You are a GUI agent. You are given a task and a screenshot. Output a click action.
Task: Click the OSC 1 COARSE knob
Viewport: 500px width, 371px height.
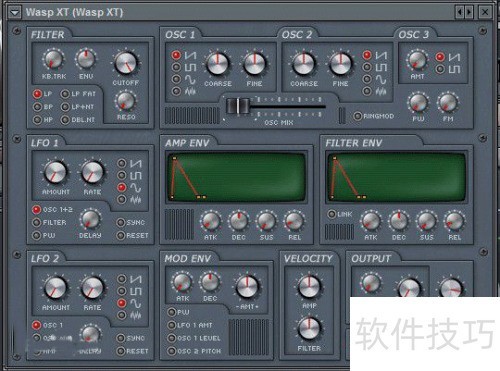pos(217,64)
